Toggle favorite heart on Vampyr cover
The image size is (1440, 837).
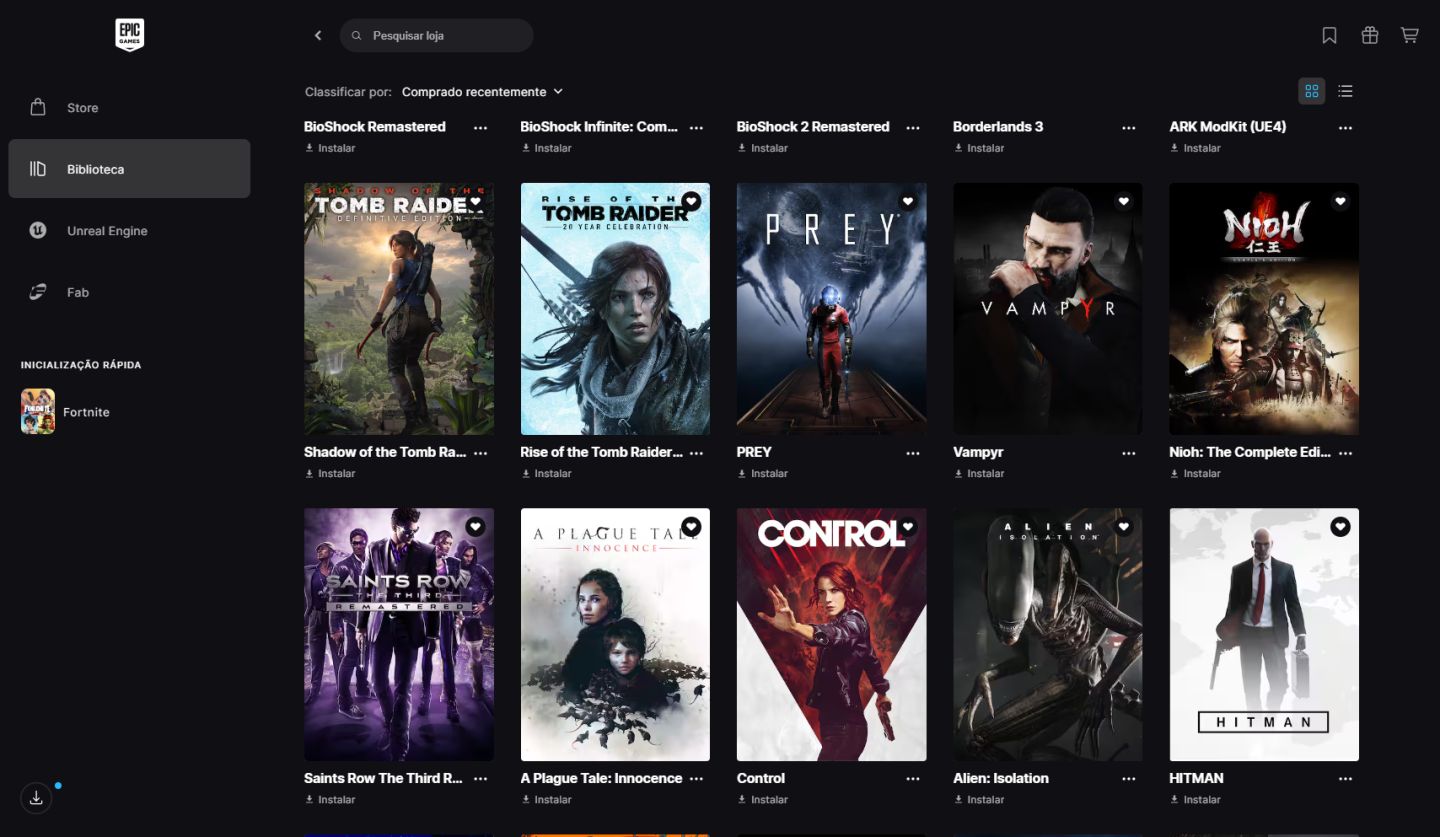(1123, 201)
